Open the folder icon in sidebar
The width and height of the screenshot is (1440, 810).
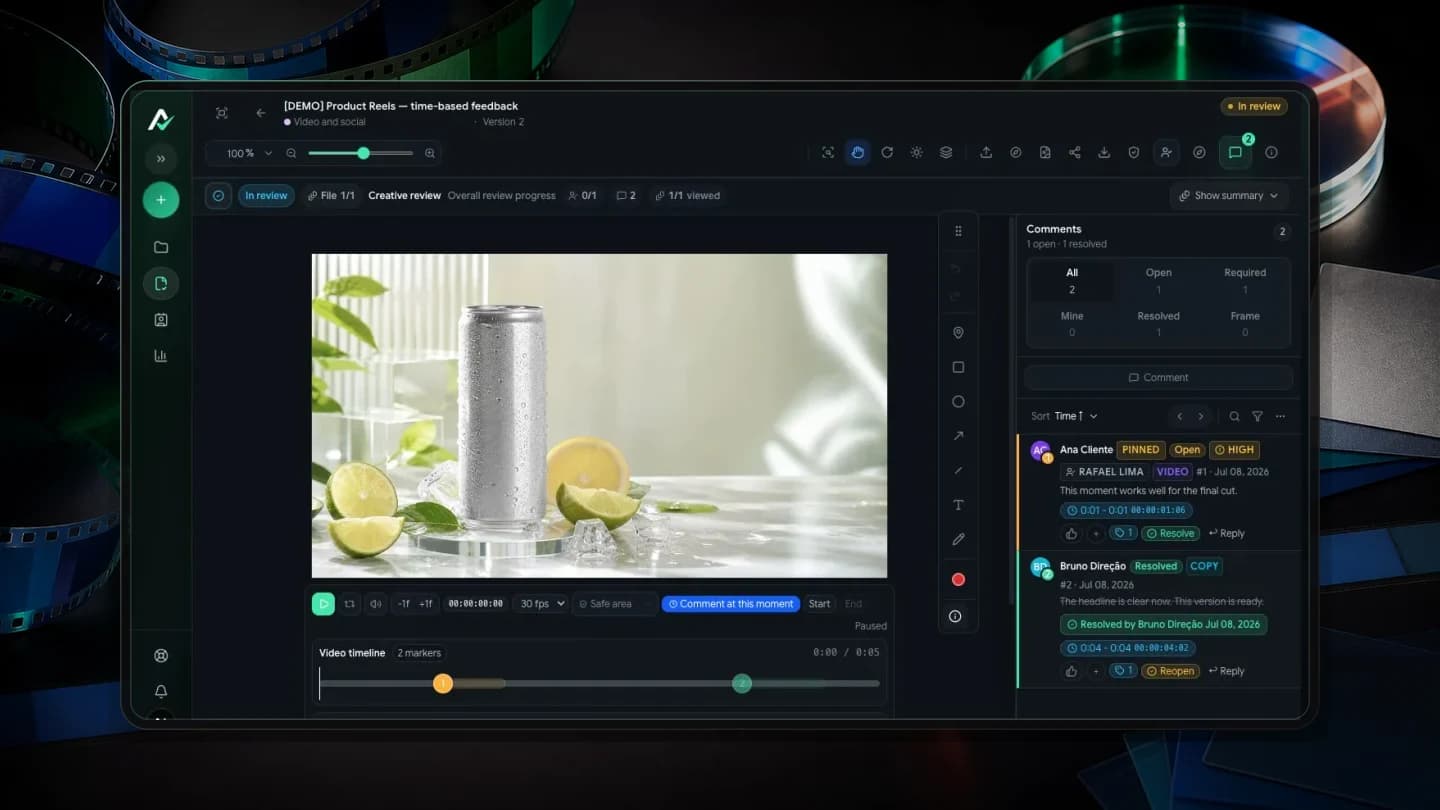click(x=161, y=247)
